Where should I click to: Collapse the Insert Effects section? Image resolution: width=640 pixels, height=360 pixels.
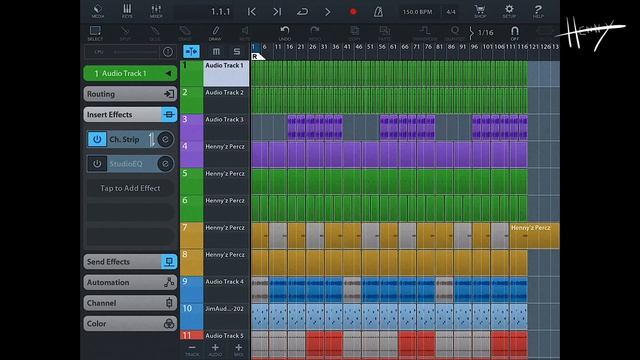click(x=130, y=115)
